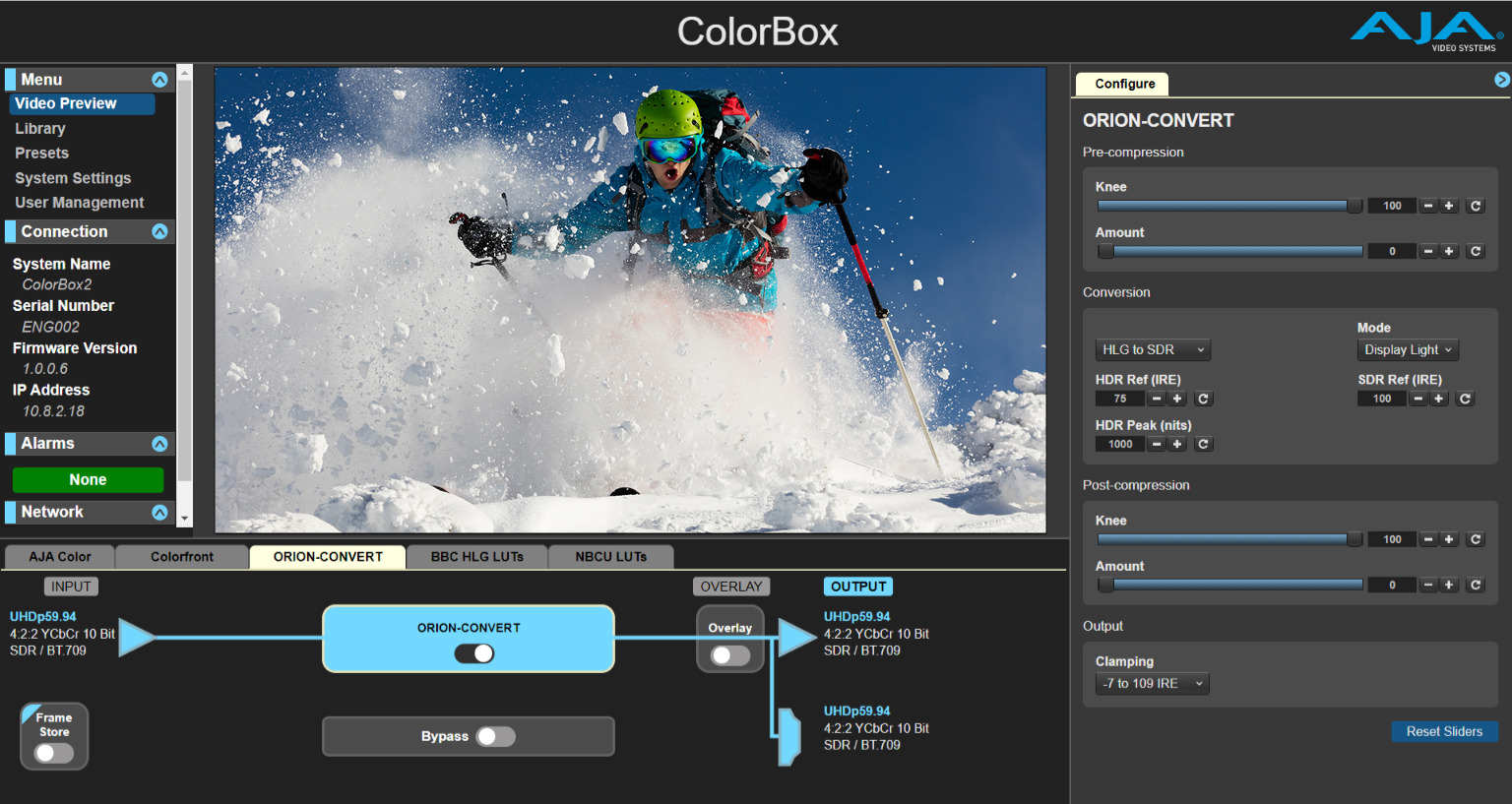Reset the HDR Peak (nits) value
The image size is (1512, 804).
tap(1203, 444)
